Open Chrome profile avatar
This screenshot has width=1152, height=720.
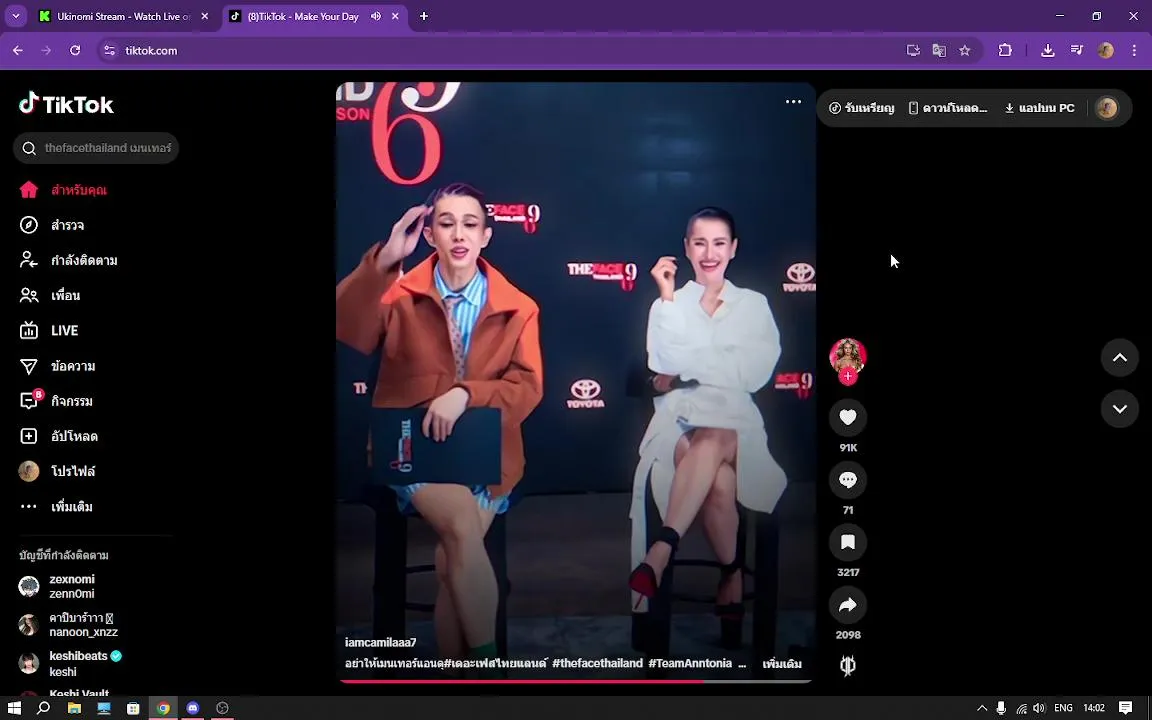tap(1106, 51)
